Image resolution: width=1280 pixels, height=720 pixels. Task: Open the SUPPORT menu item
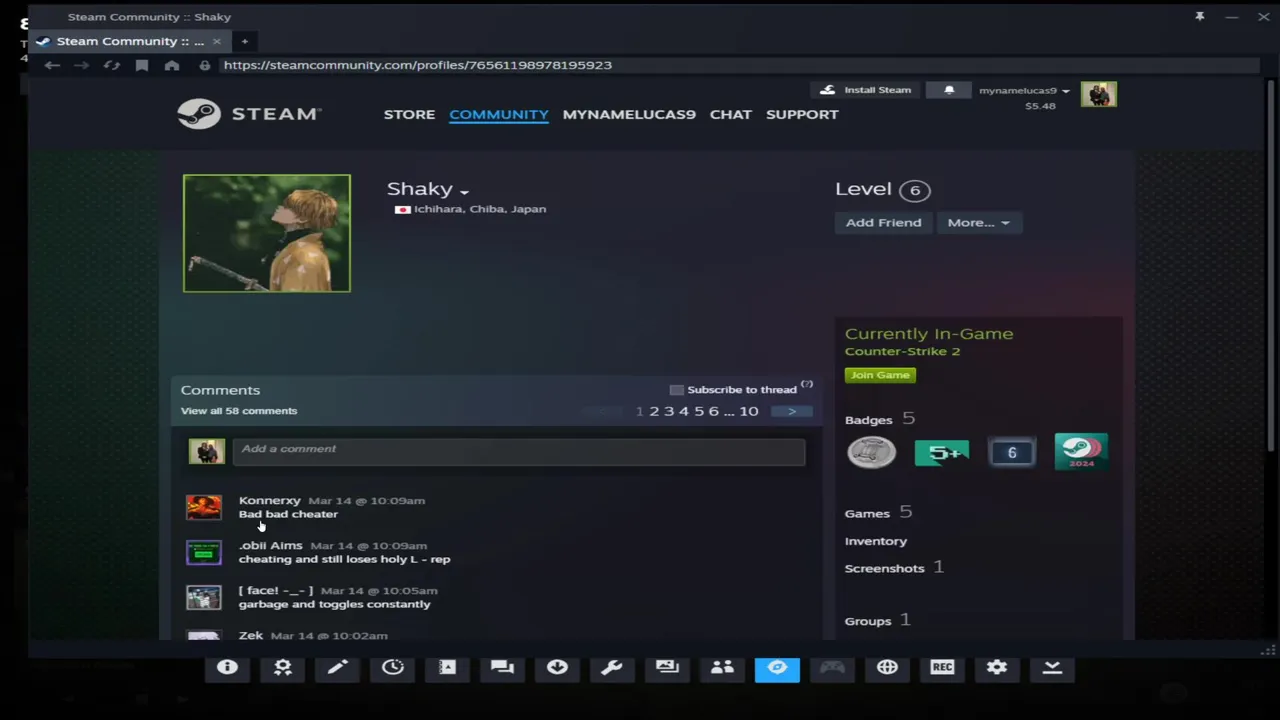802,114
